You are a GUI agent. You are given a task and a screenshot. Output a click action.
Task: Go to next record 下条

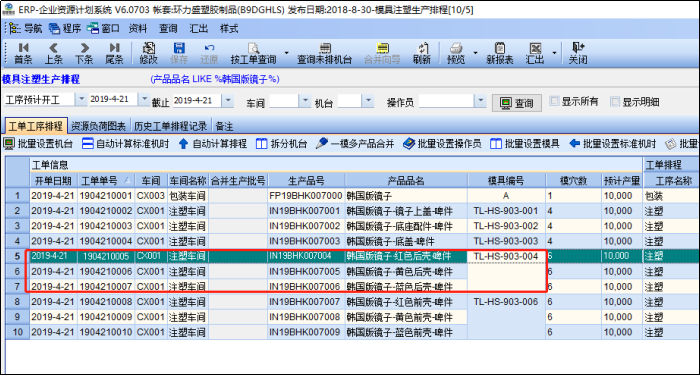point(84,53)
